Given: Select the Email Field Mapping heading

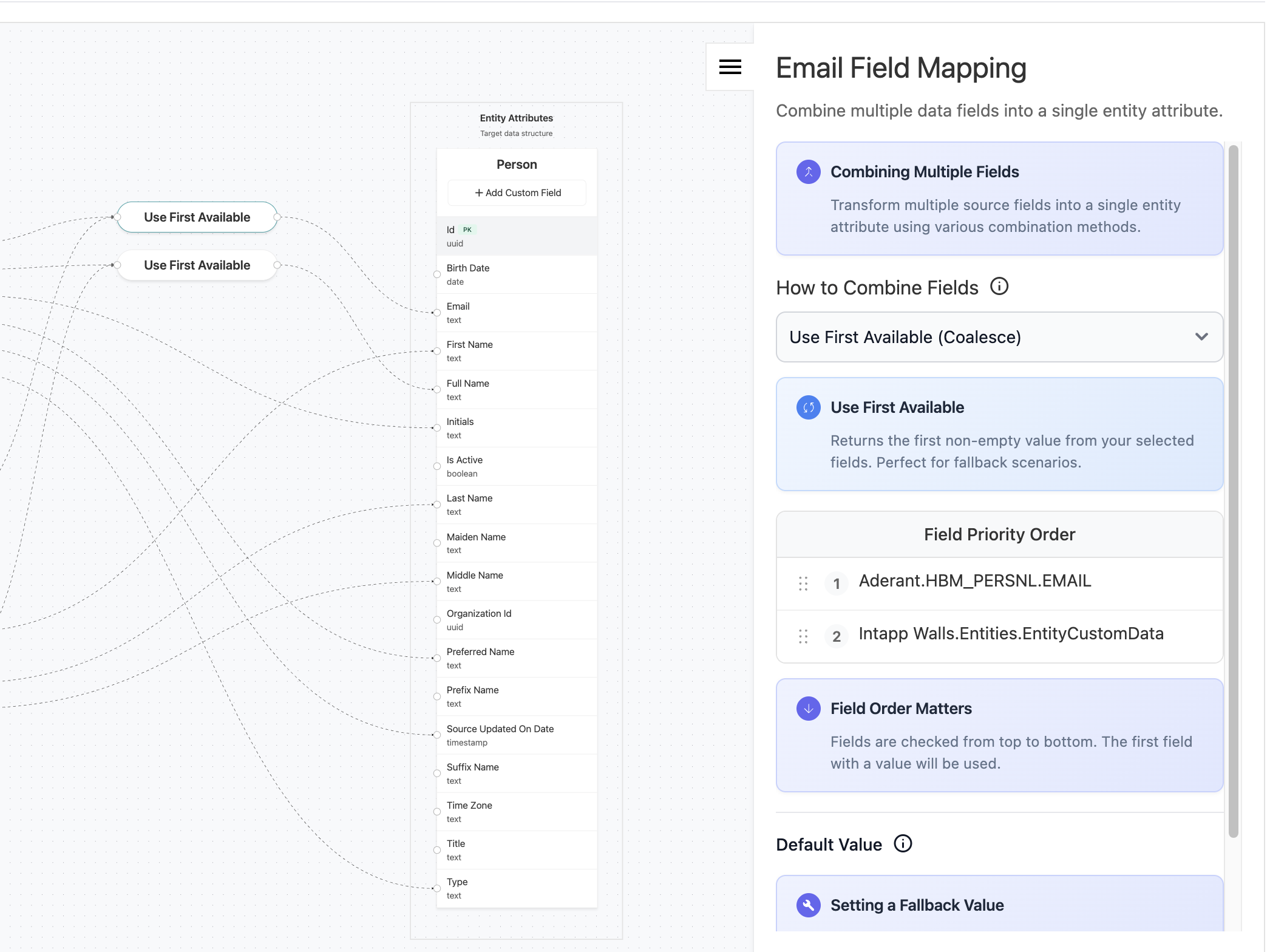Looking at the screenshot, I should click(901, 68).
